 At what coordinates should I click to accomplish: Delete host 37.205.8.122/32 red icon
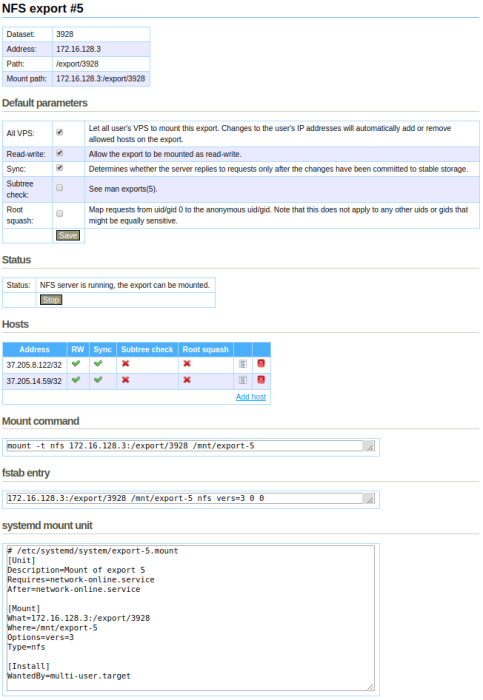261,363
